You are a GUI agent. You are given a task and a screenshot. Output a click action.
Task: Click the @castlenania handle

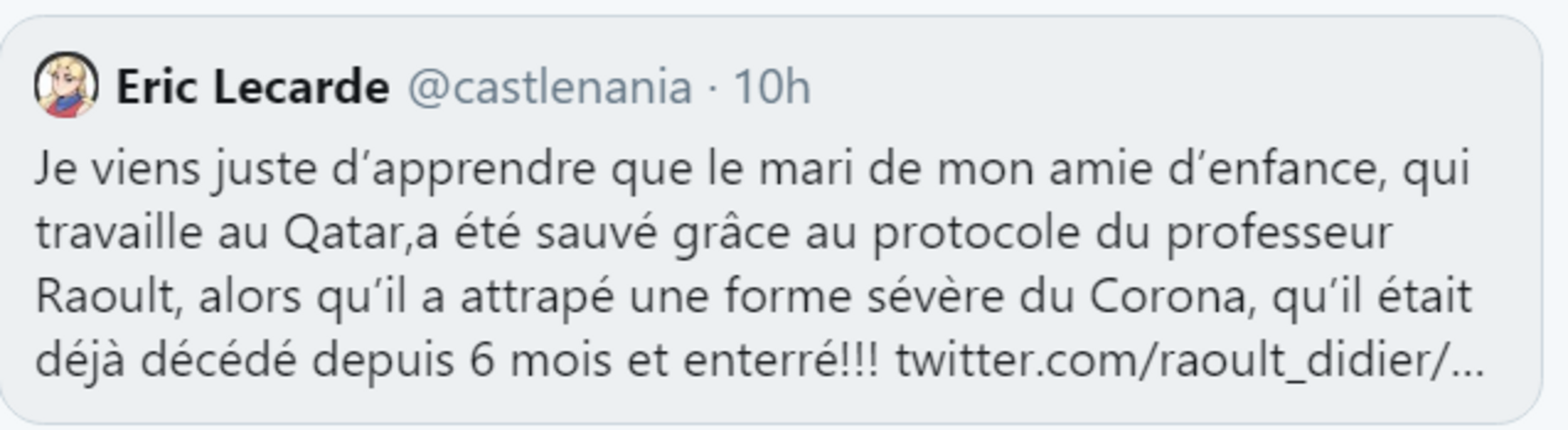pyautogui.click(x=550, y=88)
